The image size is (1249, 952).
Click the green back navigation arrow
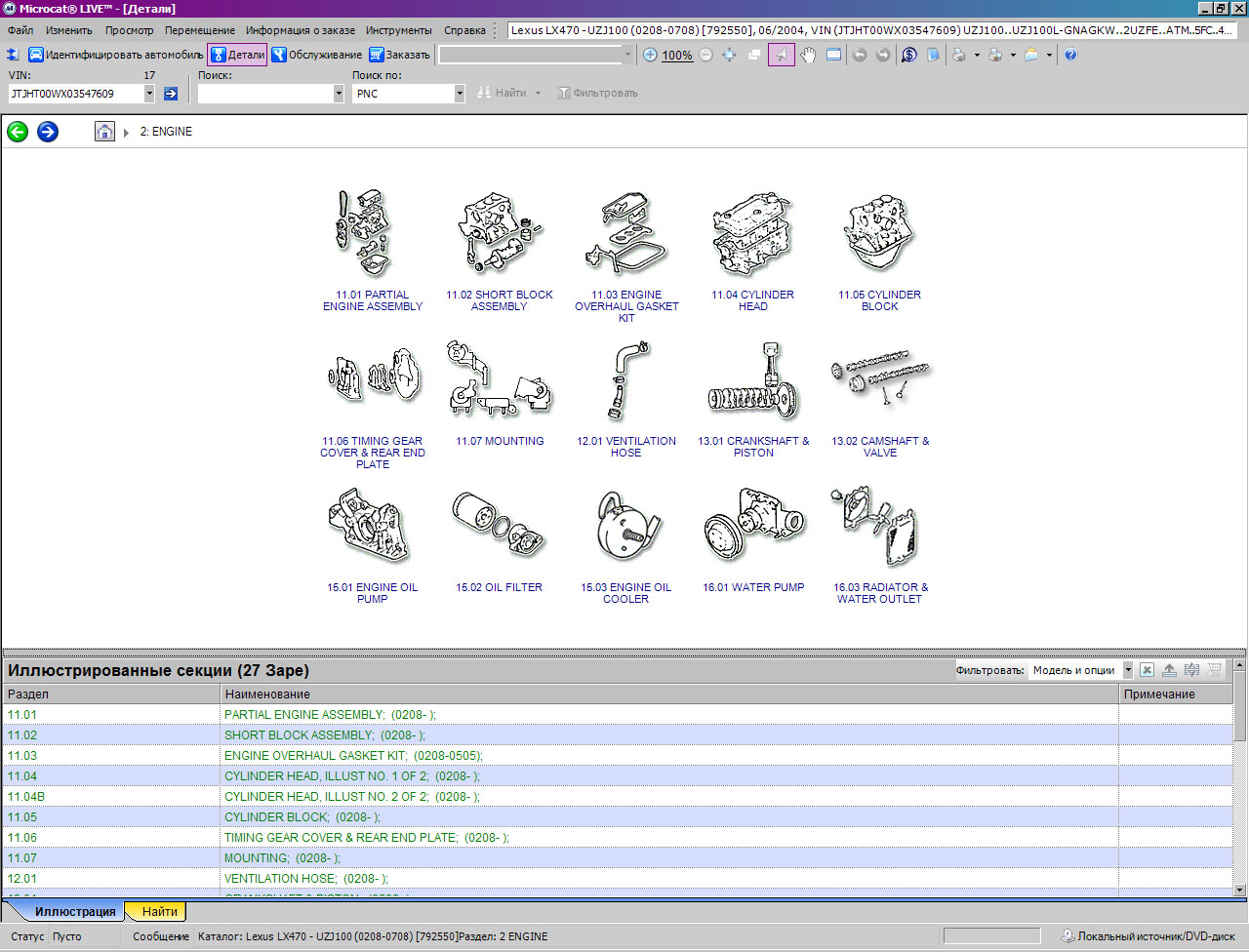[18, 132]
